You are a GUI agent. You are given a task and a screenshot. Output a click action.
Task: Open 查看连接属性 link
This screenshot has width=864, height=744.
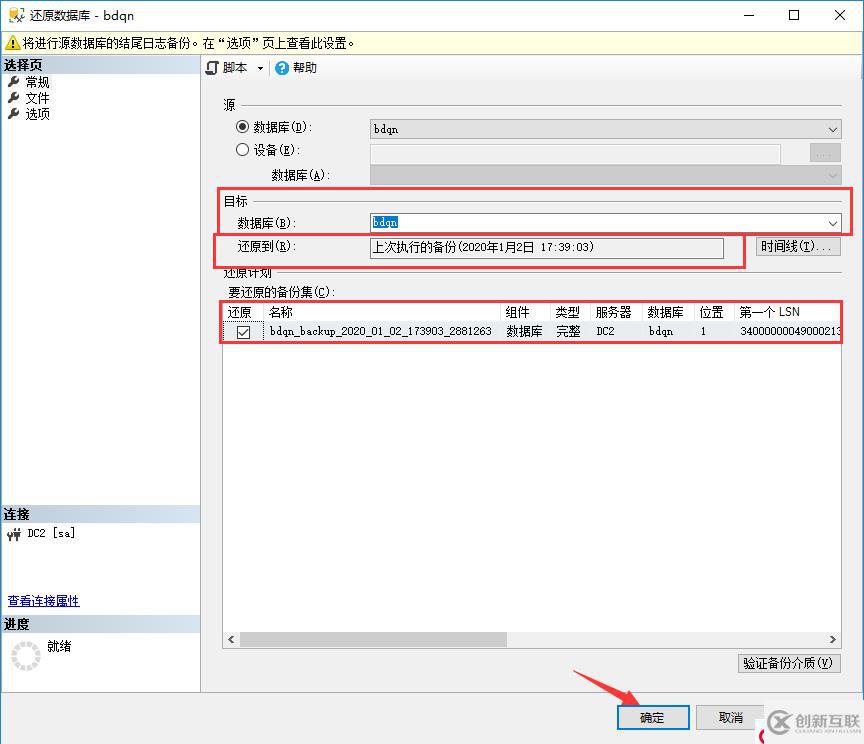[44, 601]
